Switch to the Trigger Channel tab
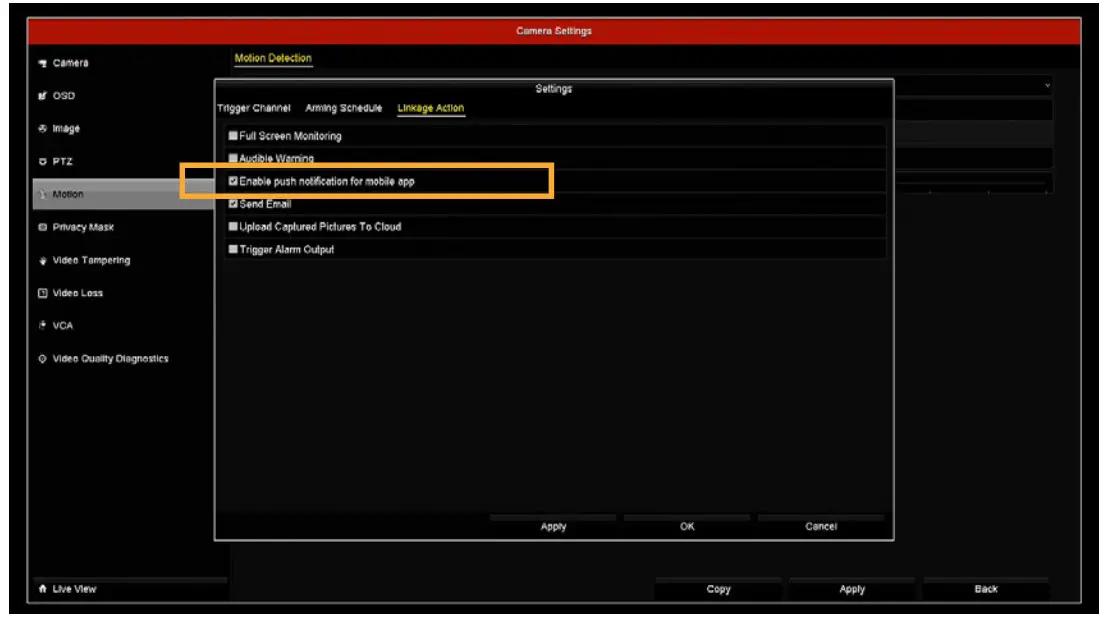1104x618 pixels. [253, 108]
